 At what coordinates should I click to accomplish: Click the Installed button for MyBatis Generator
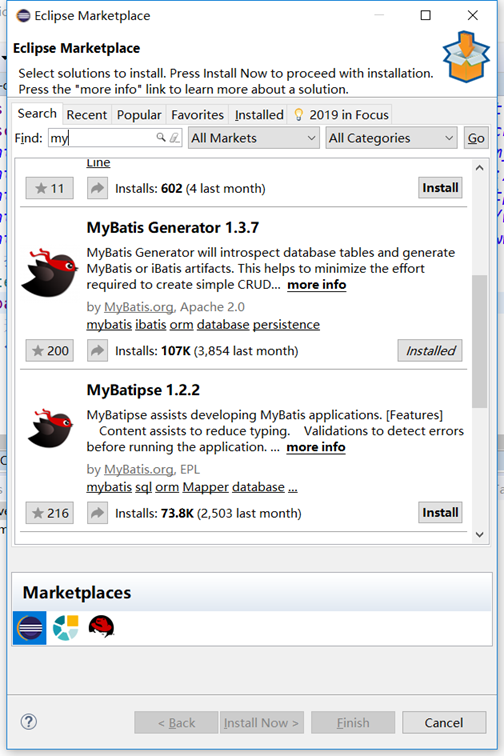click(x=430, y=351)
